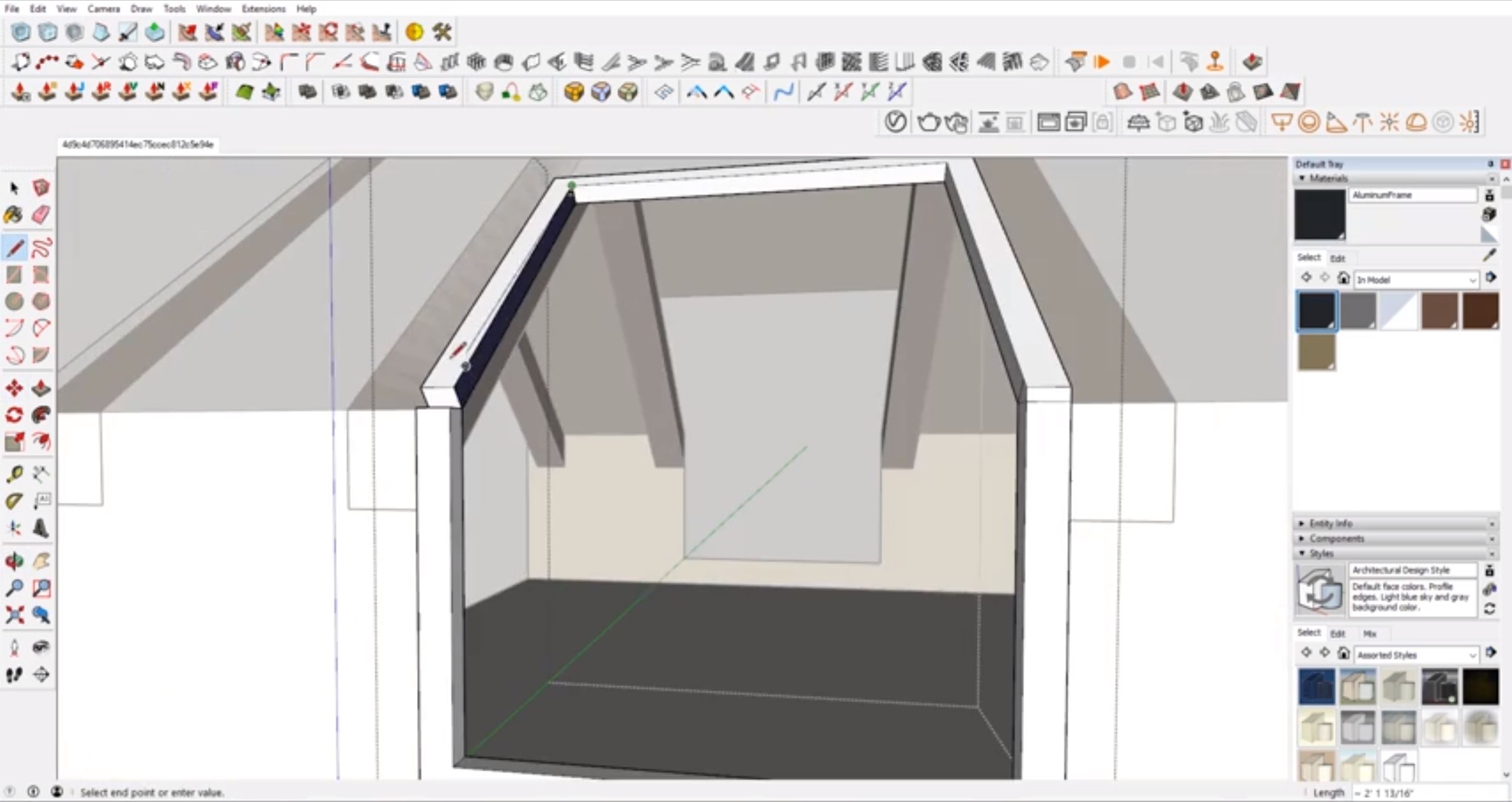Open styles Details arrow menu
The height and width of the screenshot is (802, 1512).
pyautogui.click(x=1491, y=652)
